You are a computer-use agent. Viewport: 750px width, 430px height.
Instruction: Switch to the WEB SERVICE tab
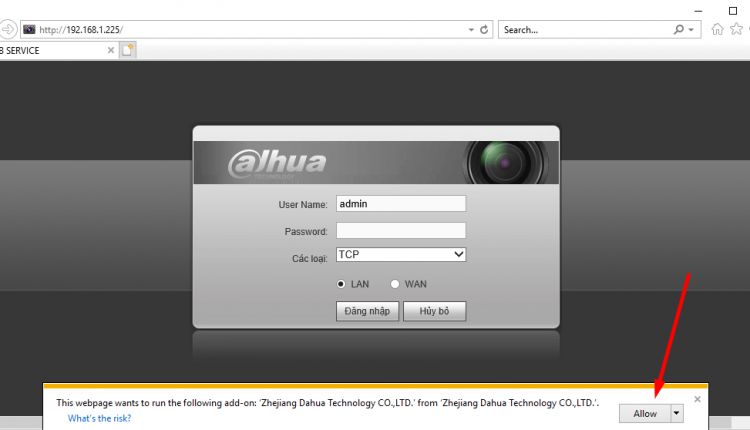tap(53, 50)
